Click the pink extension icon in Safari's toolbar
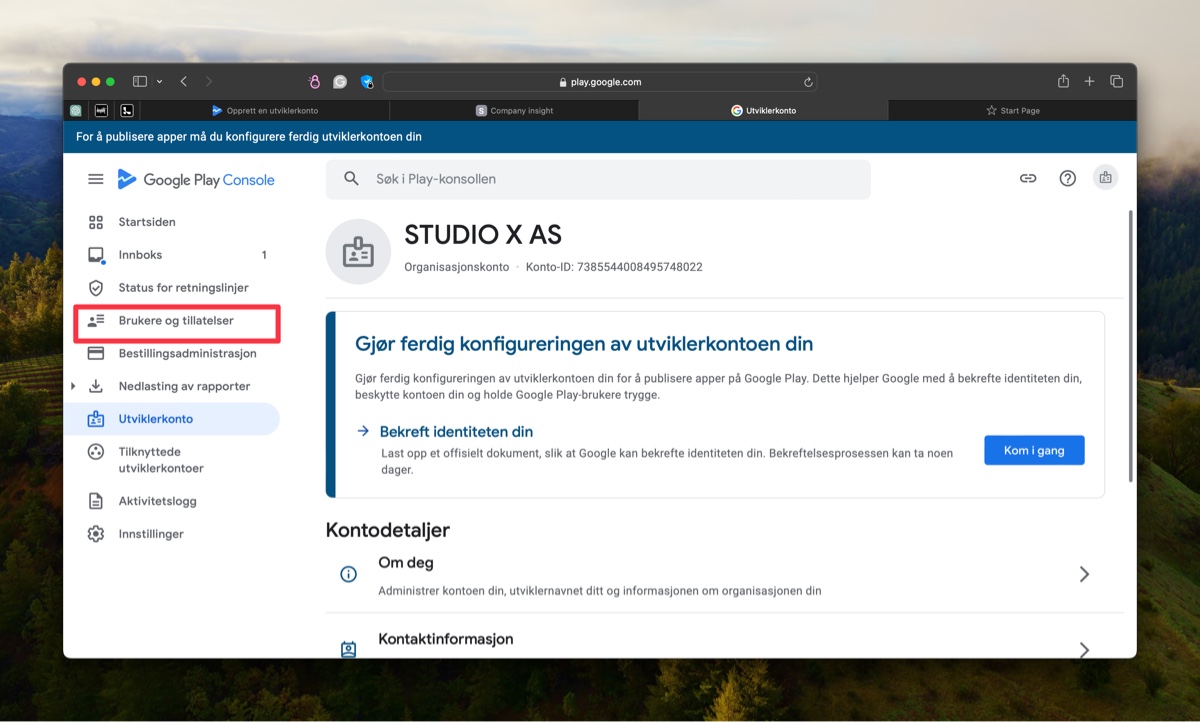 pyautogui.click(x=314, y=82)
